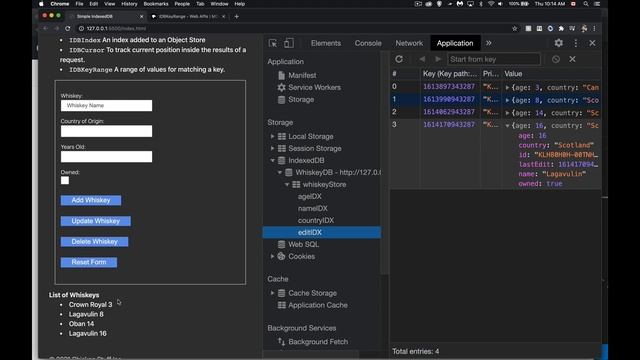Refresh the IndexedDB data view
This screenshot has height=360, width=640.
point(399,59)
